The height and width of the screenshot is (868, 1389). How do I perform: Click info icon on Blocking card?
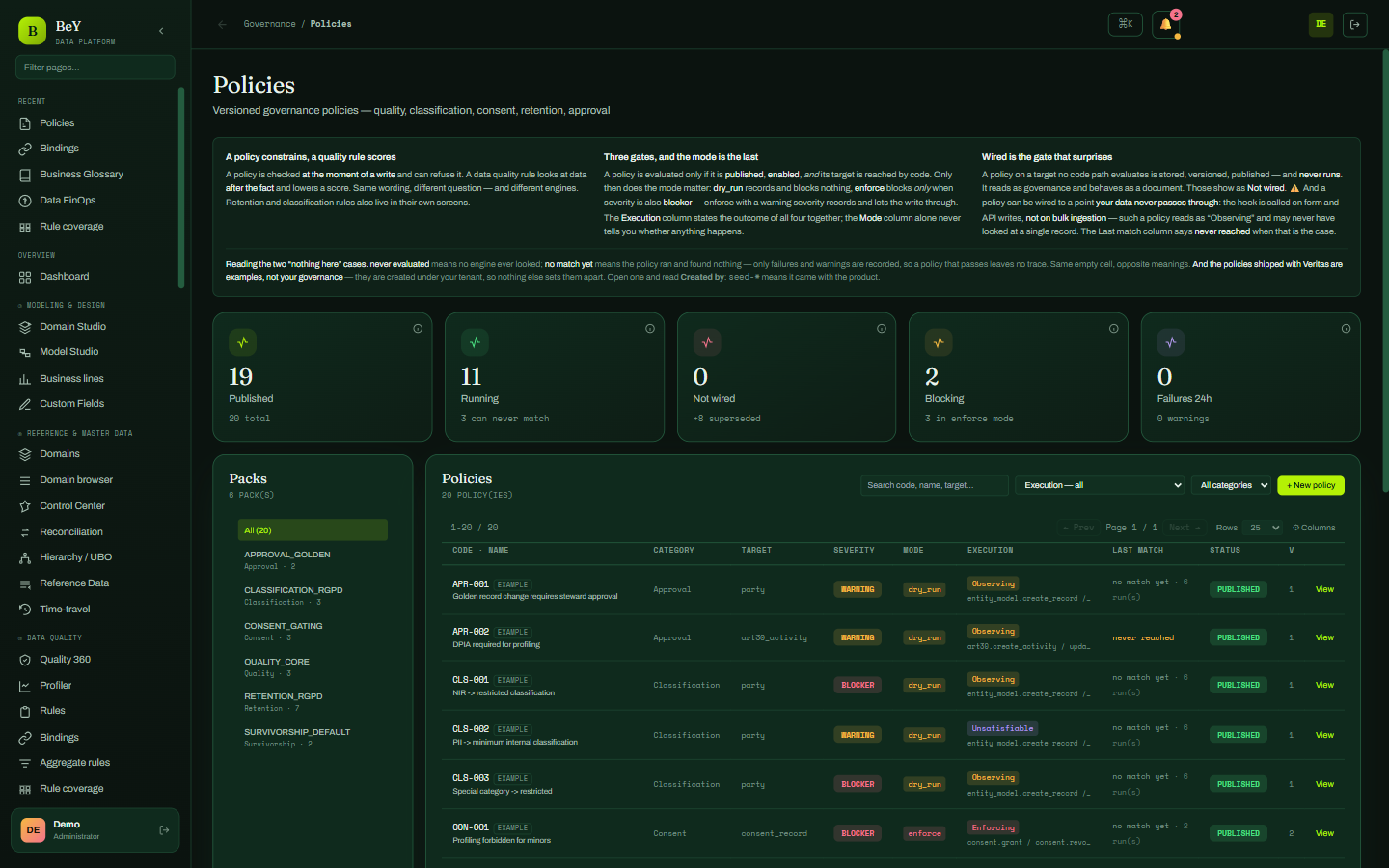(1114, 329)
